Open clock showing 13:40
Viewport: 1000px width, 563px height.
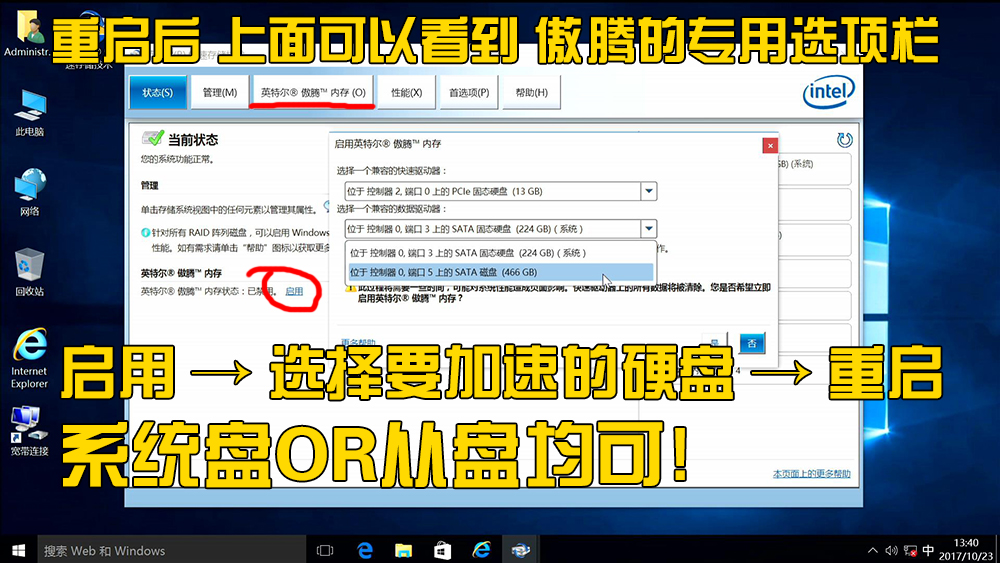[966, 550]
